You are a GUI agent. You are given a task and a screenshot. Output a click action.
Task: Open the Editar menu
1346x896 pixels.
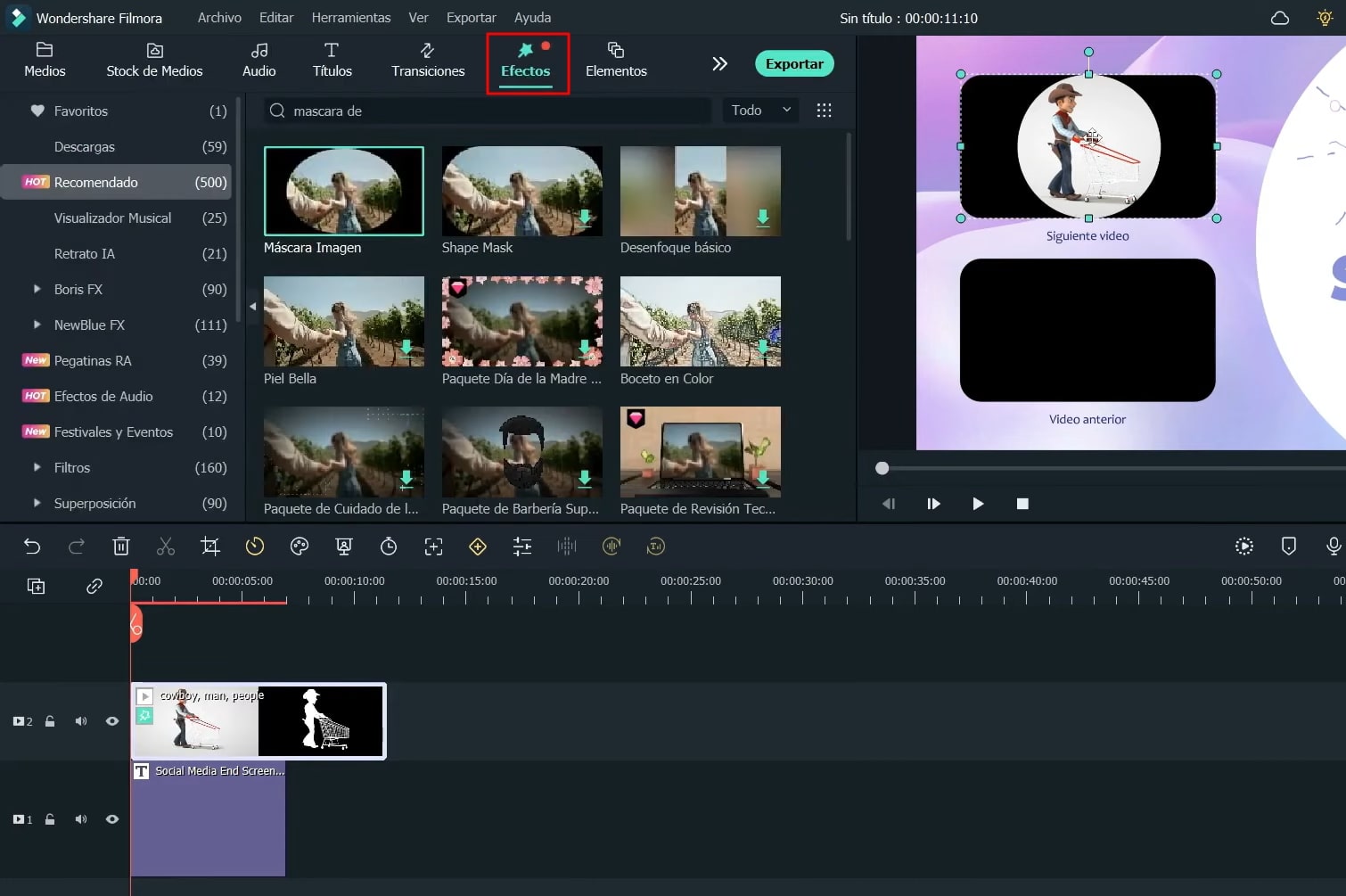click(x=276, y=18)
